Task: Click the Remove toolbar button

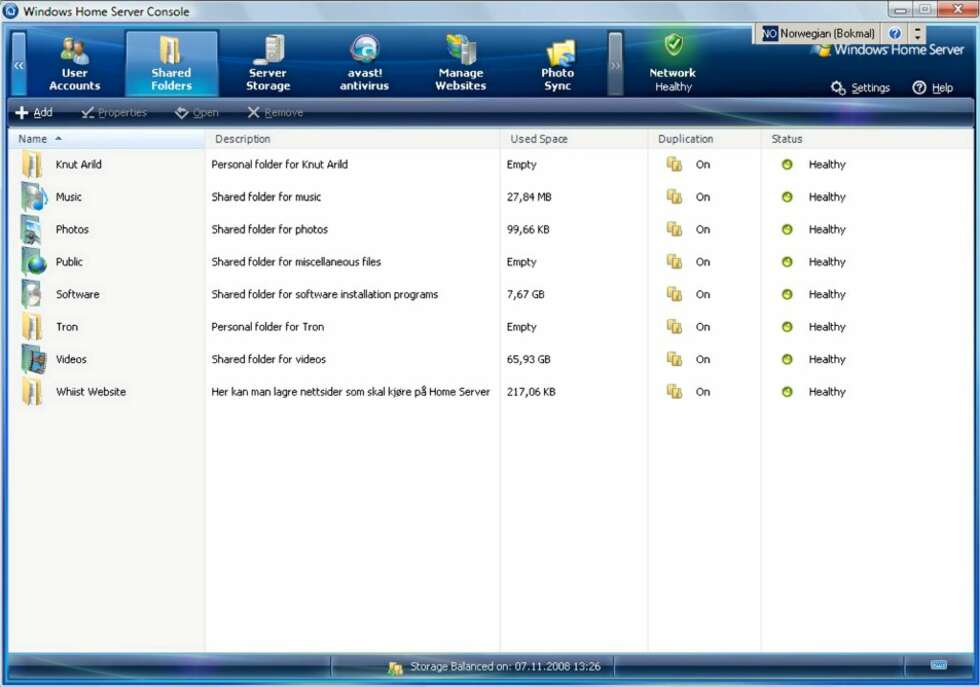Action: point(275,113)
